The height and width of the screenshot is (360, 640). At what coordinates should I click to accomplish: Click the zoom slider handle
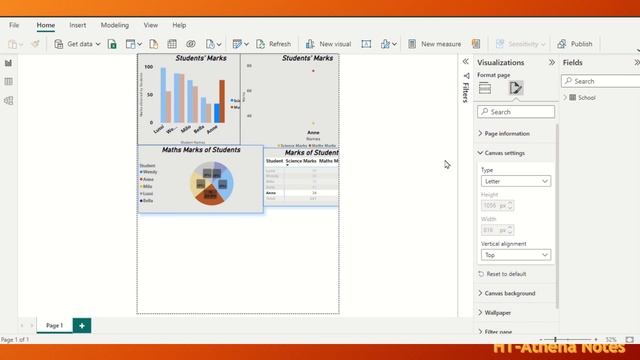pos(555,339)
